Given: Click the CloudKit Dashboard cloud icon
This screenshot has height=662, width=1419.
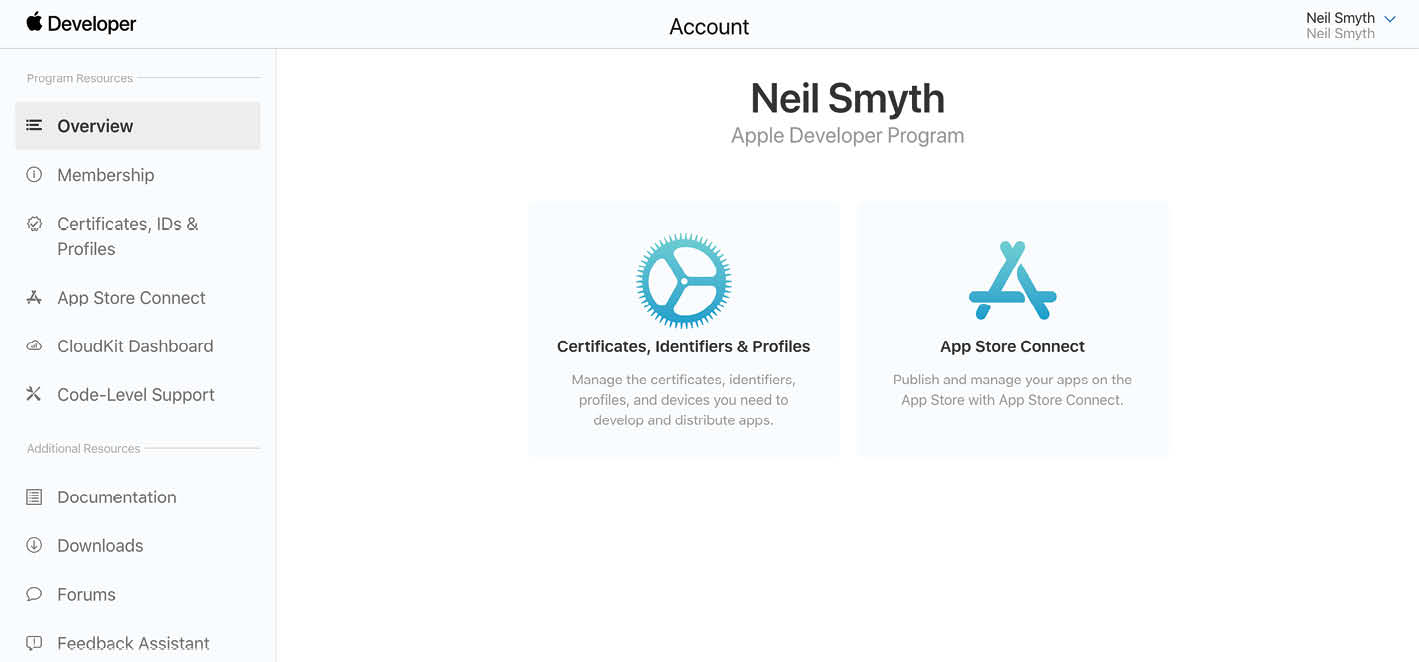Looking at the screenshot, I should [x=34, y=346].
